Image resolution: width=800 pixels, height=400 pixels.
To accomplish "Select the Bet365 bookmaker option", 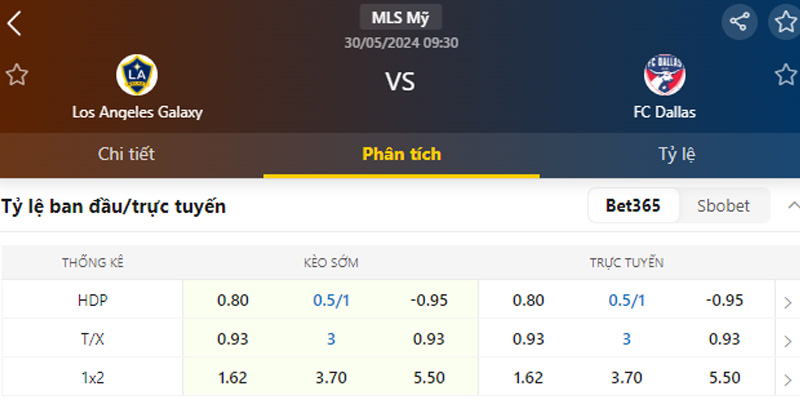I will (x=633, y=206).
